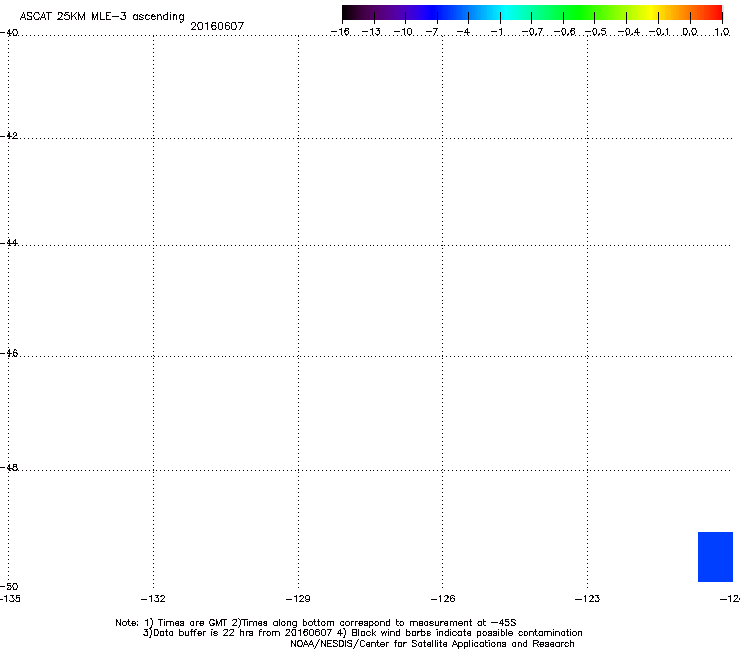Click the '-46' latitude axis label
The width and height of the screenshot is (740, 650).
(9, 353)
